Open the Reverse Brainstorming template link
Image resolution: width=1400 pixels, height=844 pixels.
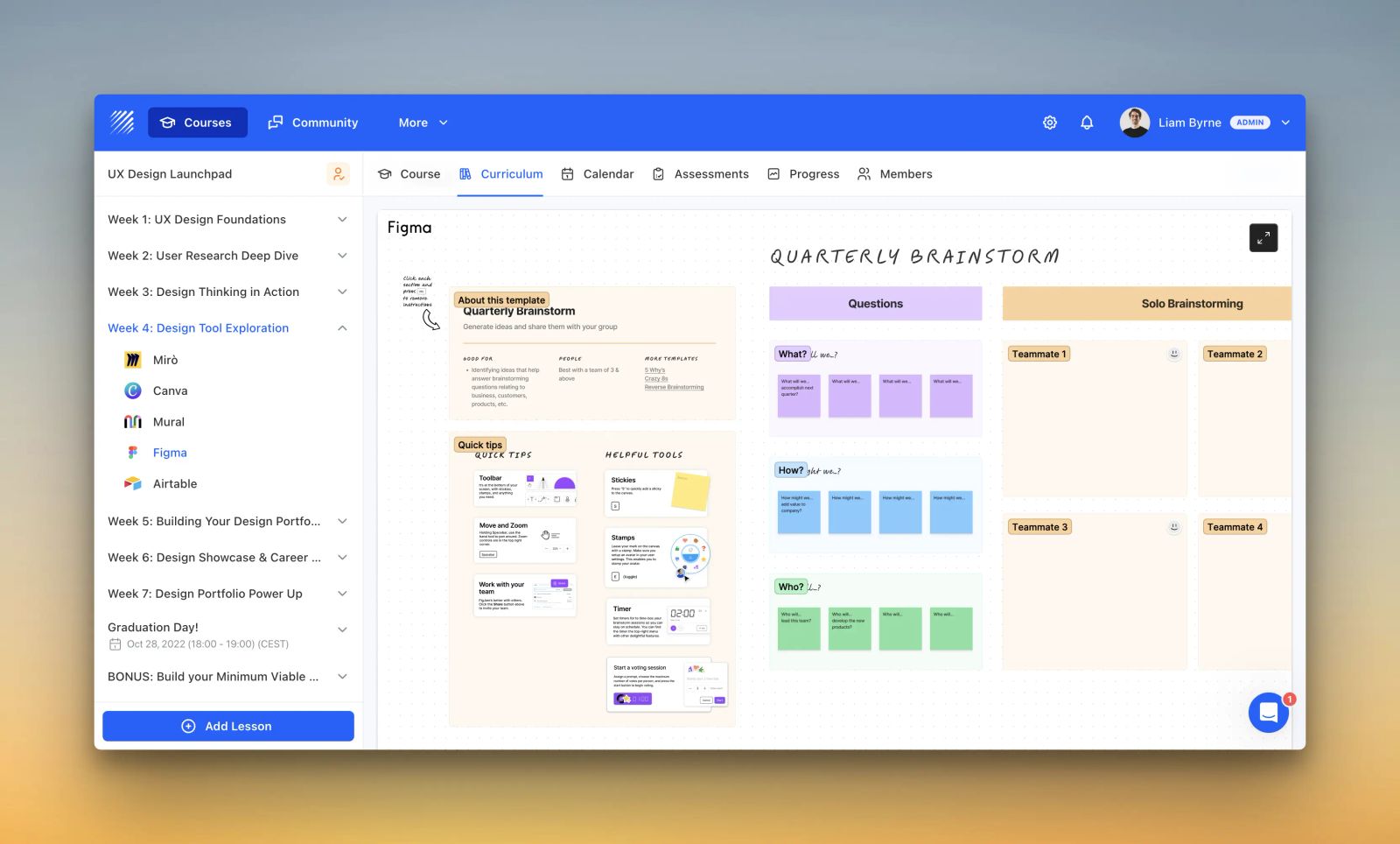coord(674,387)
